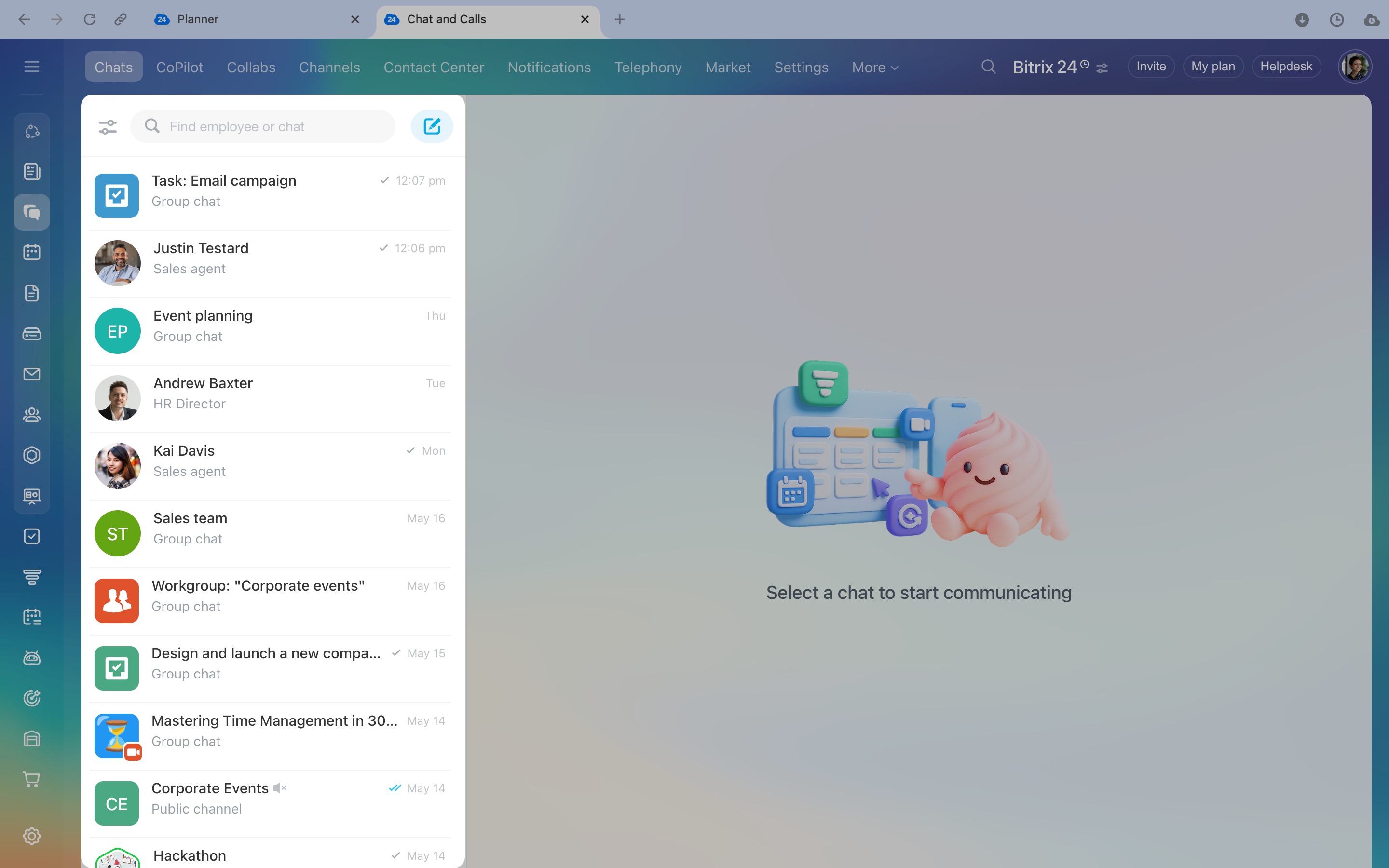
Task: Open Design and launch a new compa... chat
Action: 271,669
